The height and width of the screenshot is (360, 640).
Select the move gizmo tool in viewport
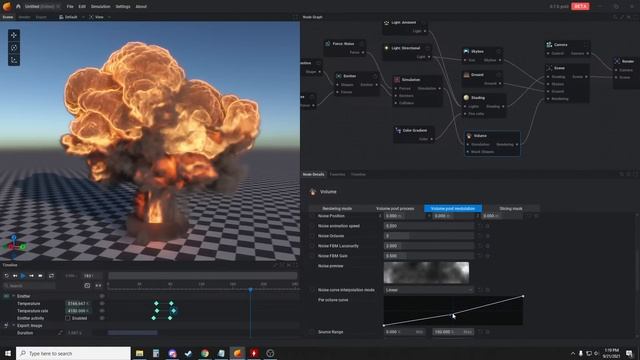coord(14,35)
